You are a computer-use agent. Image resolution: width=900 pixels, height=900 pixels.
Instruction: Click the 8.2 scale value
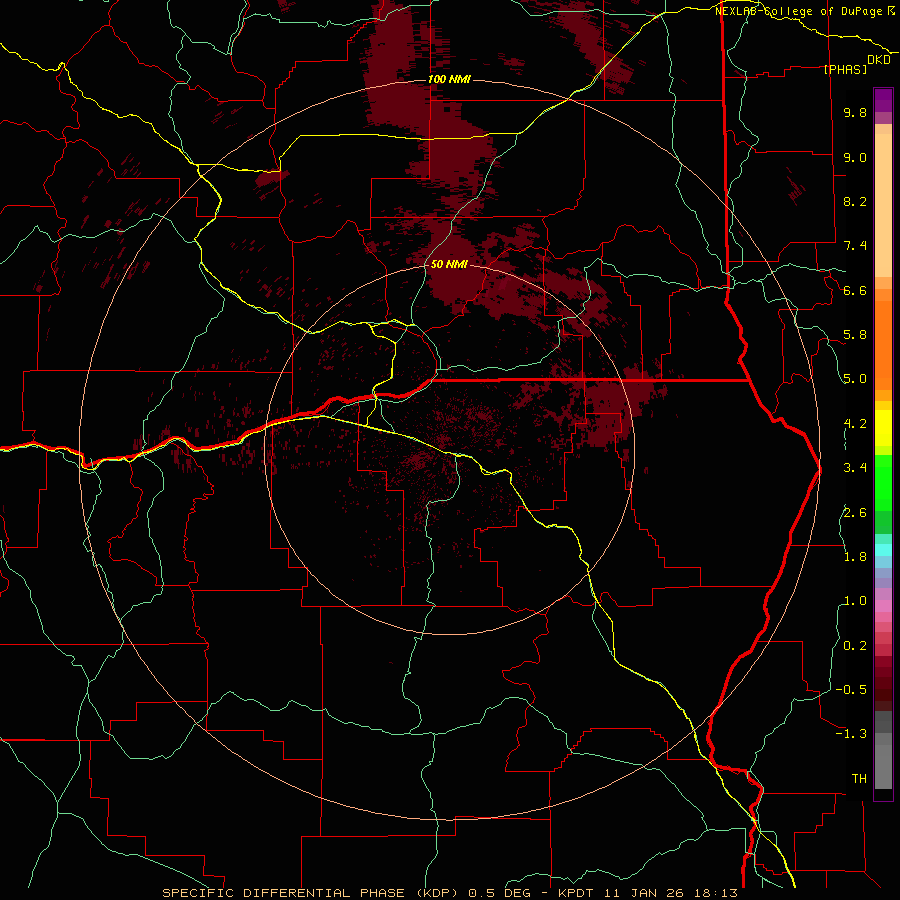coord(855,201)
